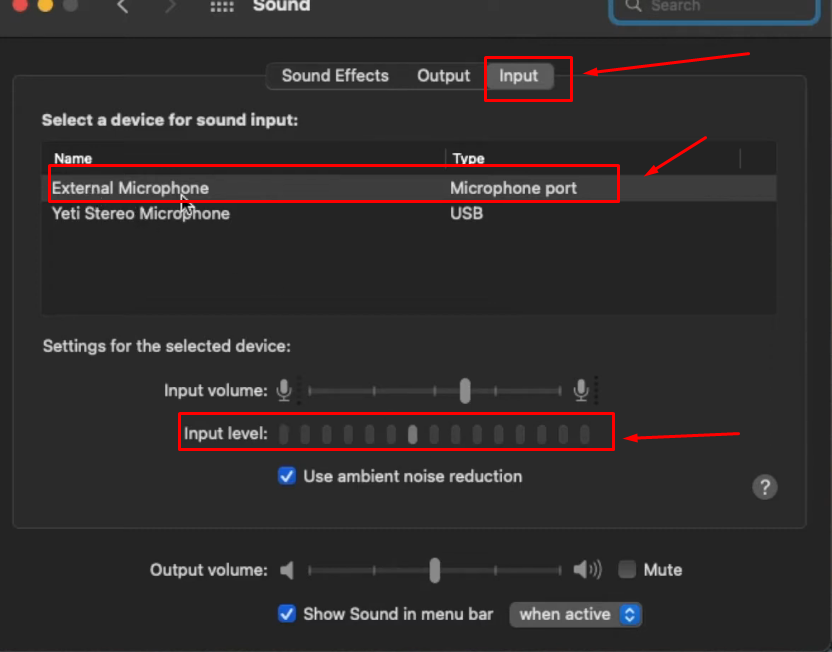Select the Input tab
This screenshot has height=652, width=832.
point(518,76)
